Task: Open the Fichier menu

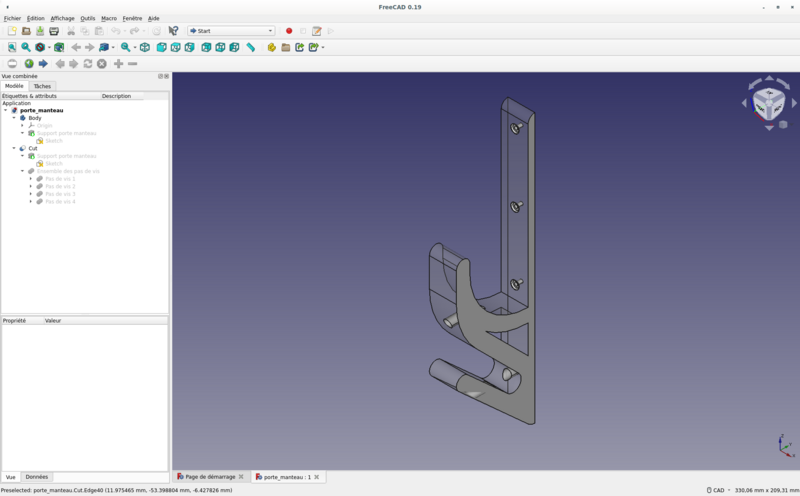Action: (x=12, y=18)
